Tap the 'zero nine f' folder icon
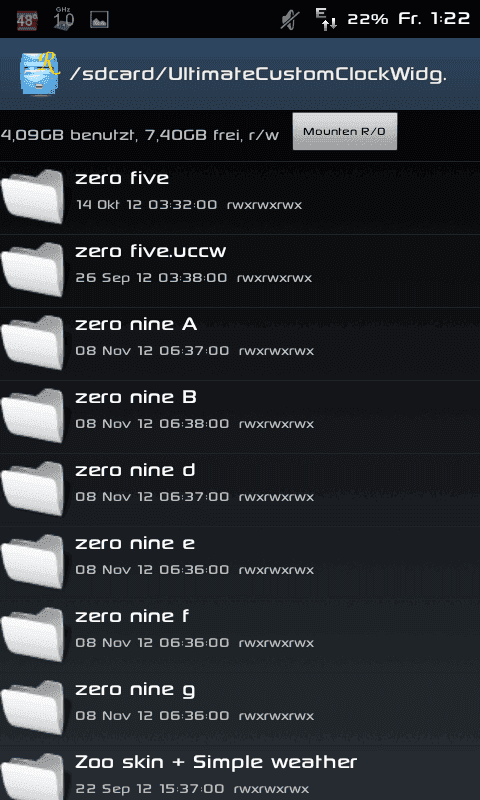 pyautogui.click(x=33, y=635)
